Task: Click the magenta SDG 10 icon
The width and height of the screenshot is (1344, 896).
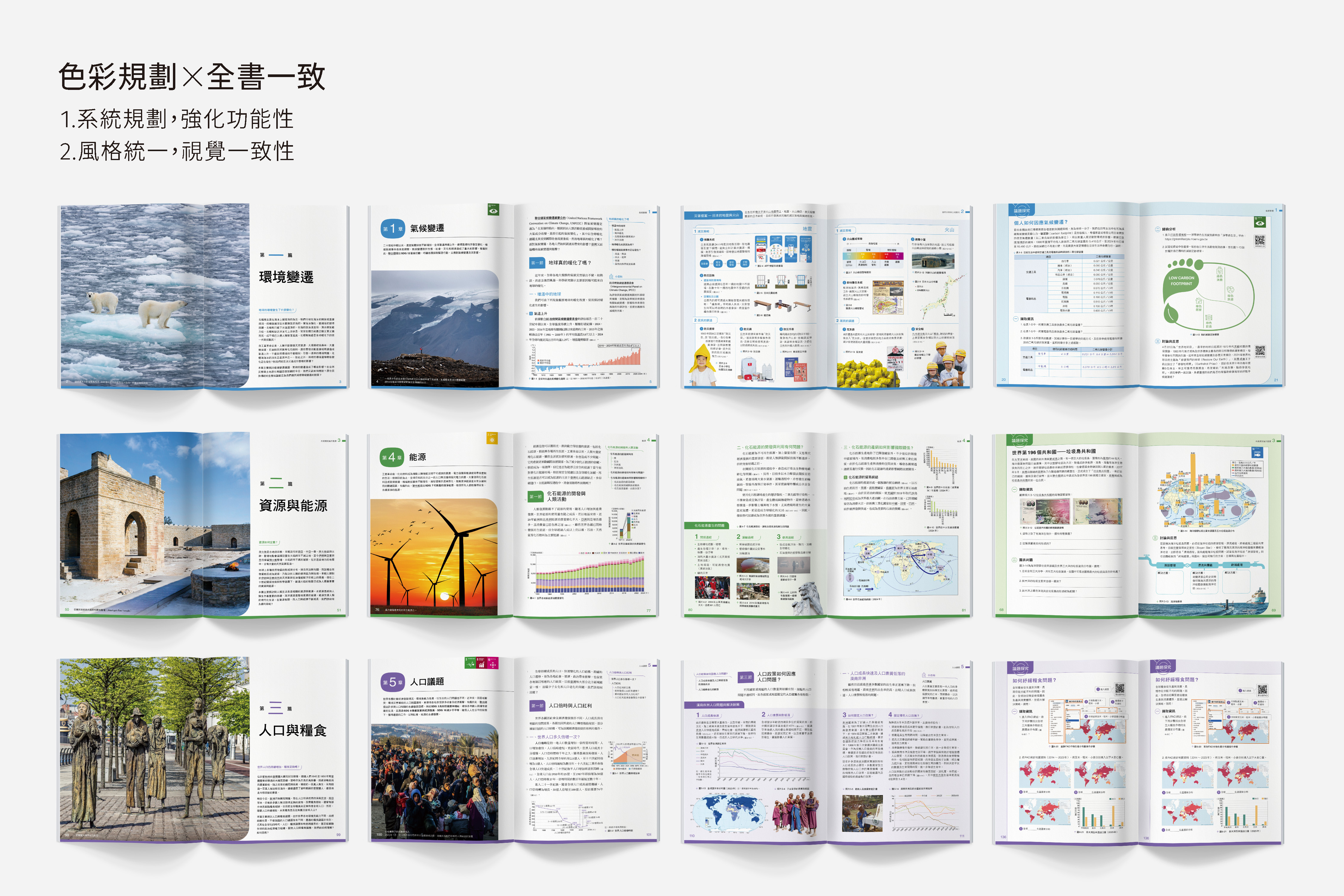Action: click(x=493, y=663)
